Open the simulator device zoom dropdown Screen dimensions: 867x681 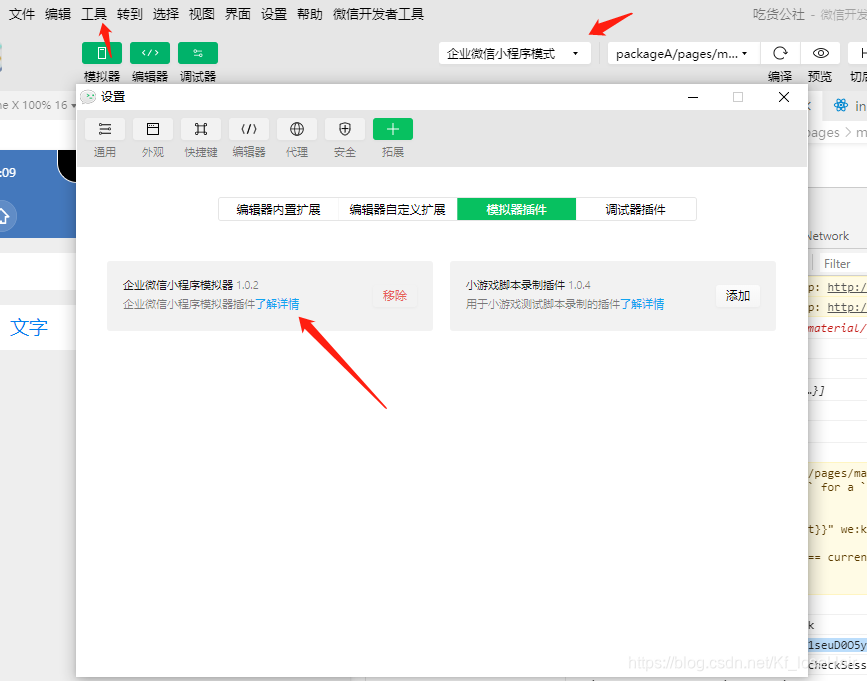tap(37, 105)
